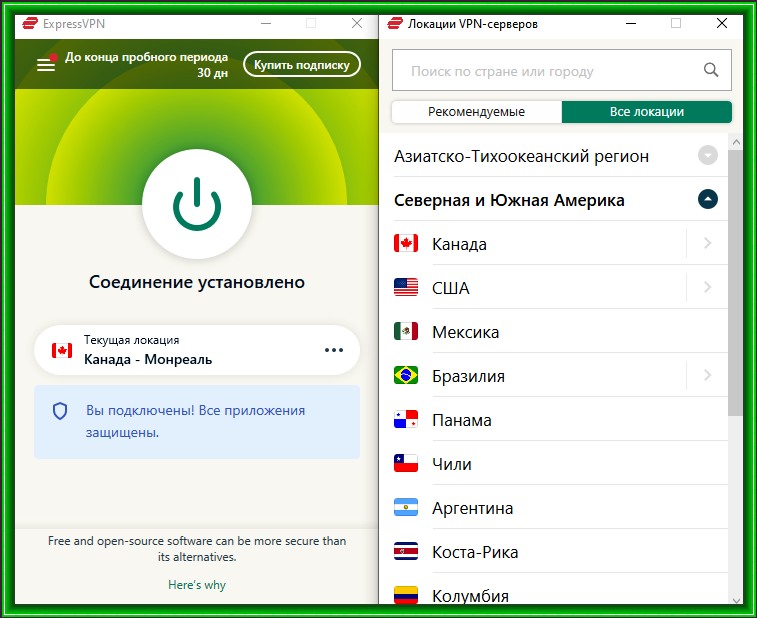This screenshot has width=757, height=618.
Task: Close the ExpressVPN main window
Action: coord(357,23)
